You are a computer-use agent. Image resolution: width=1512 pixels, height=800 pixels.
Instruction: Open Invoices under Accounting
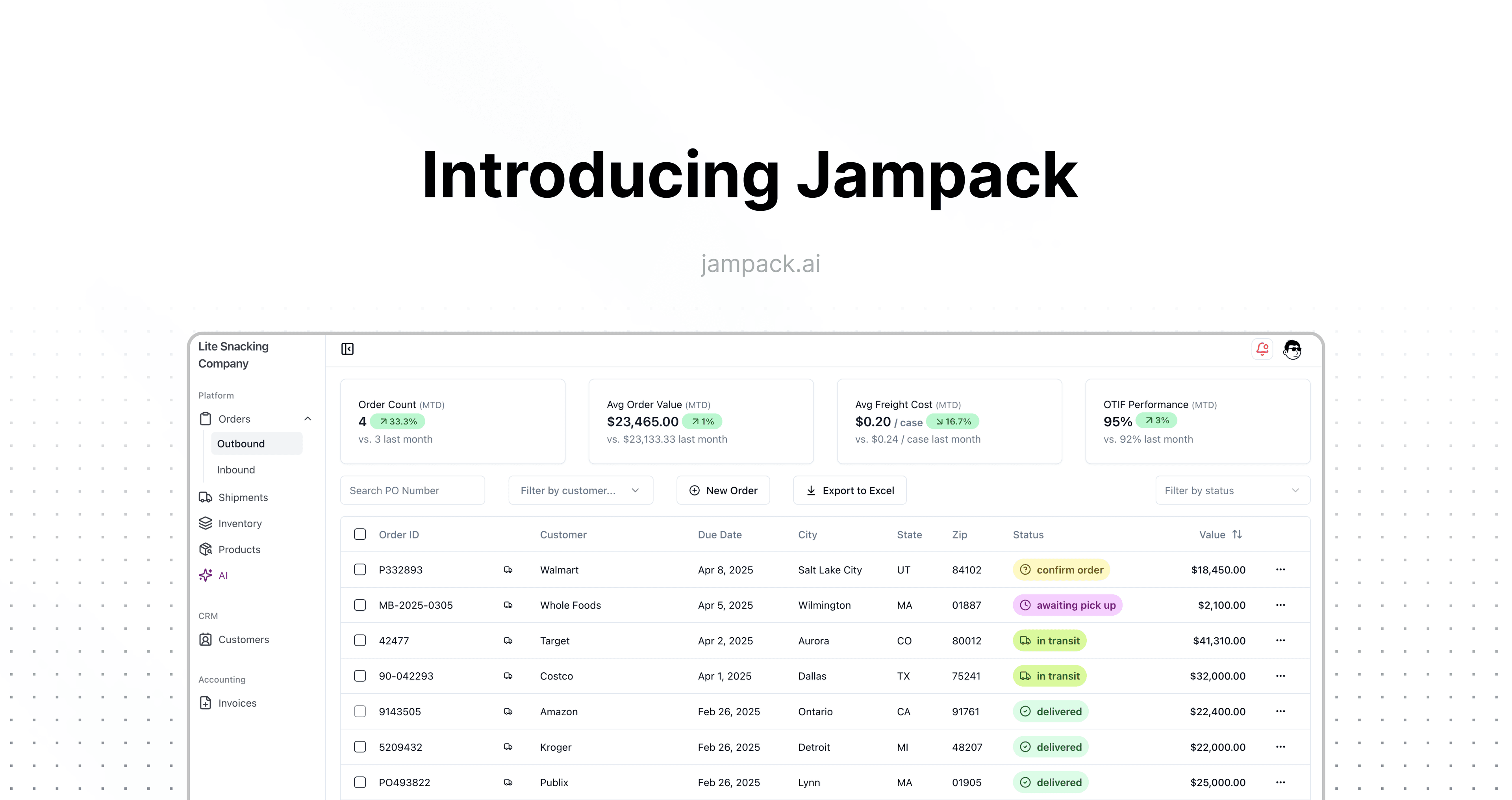tap(237, 702)
